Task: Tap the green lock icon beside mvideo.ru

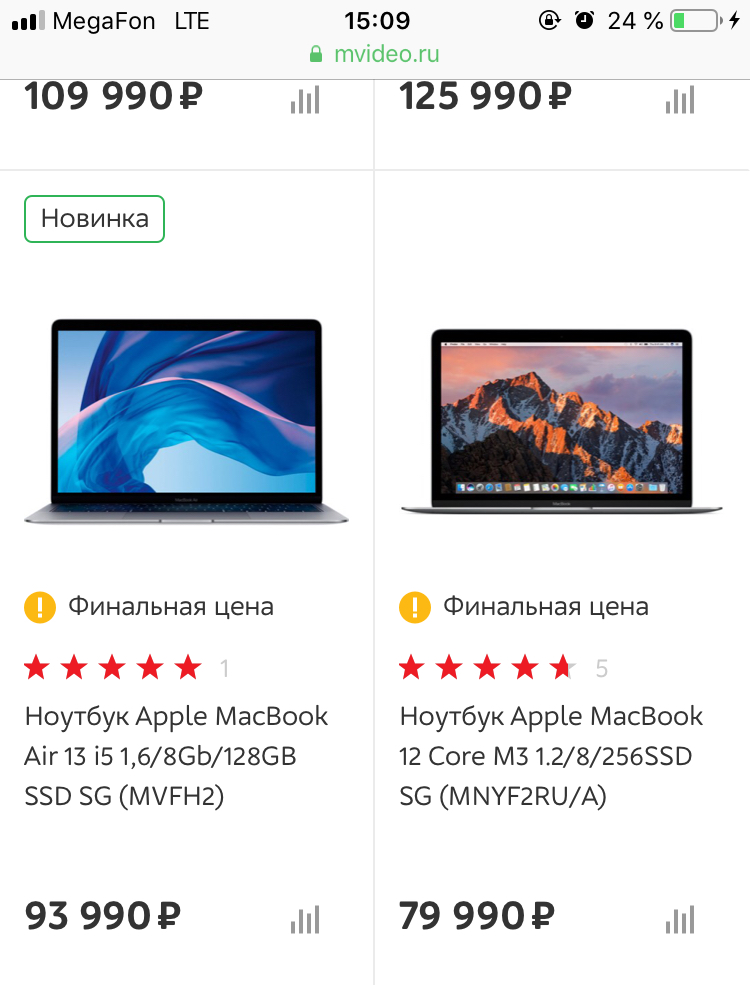Action: [316, 54]
